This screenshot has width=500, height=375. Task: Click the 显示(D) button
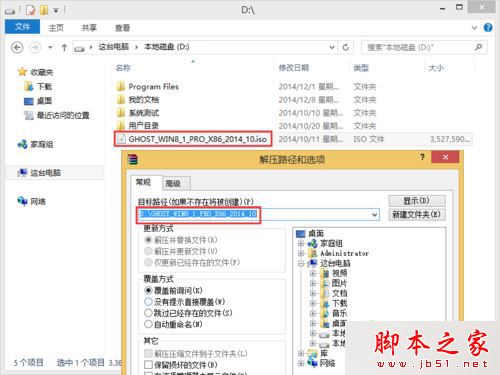417,201
